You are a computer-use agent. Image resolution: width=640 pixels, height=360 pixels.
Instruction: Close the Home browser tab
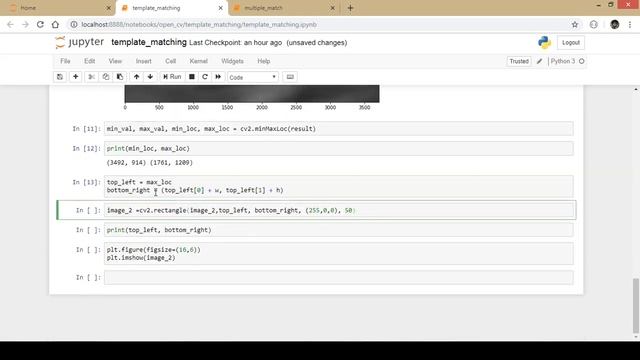pyautogui.click(x=109, y=8)
